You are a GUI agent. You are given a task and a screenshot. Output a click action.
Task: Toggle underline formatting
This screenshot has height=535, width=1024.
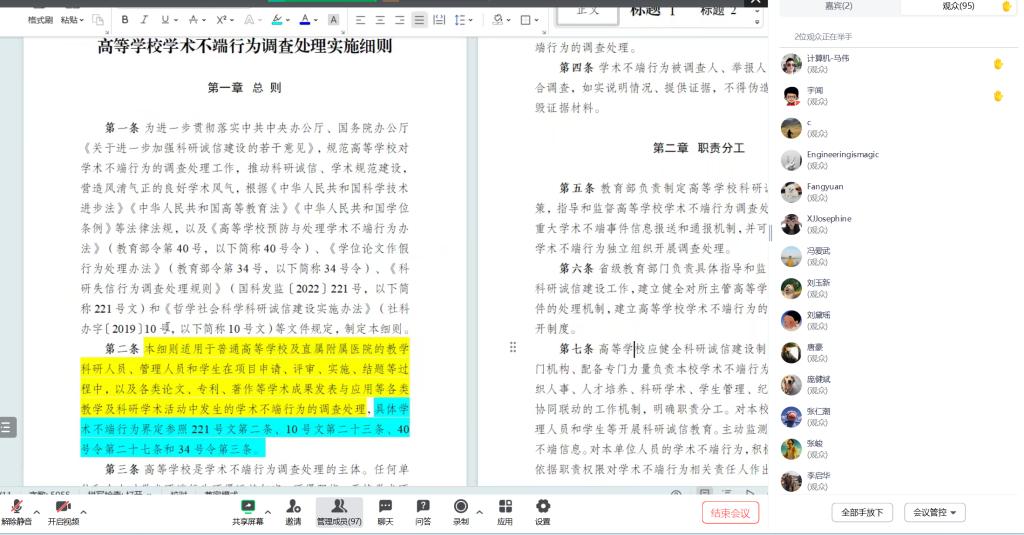click(x=165, y=20)
